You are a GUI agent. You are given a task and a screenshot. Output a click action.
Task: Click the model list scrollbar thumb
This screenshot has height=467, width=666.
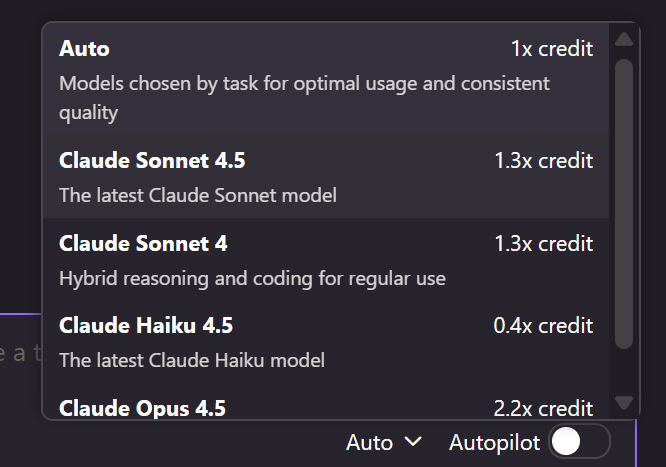pyautogui.click(x=624, y=204)
